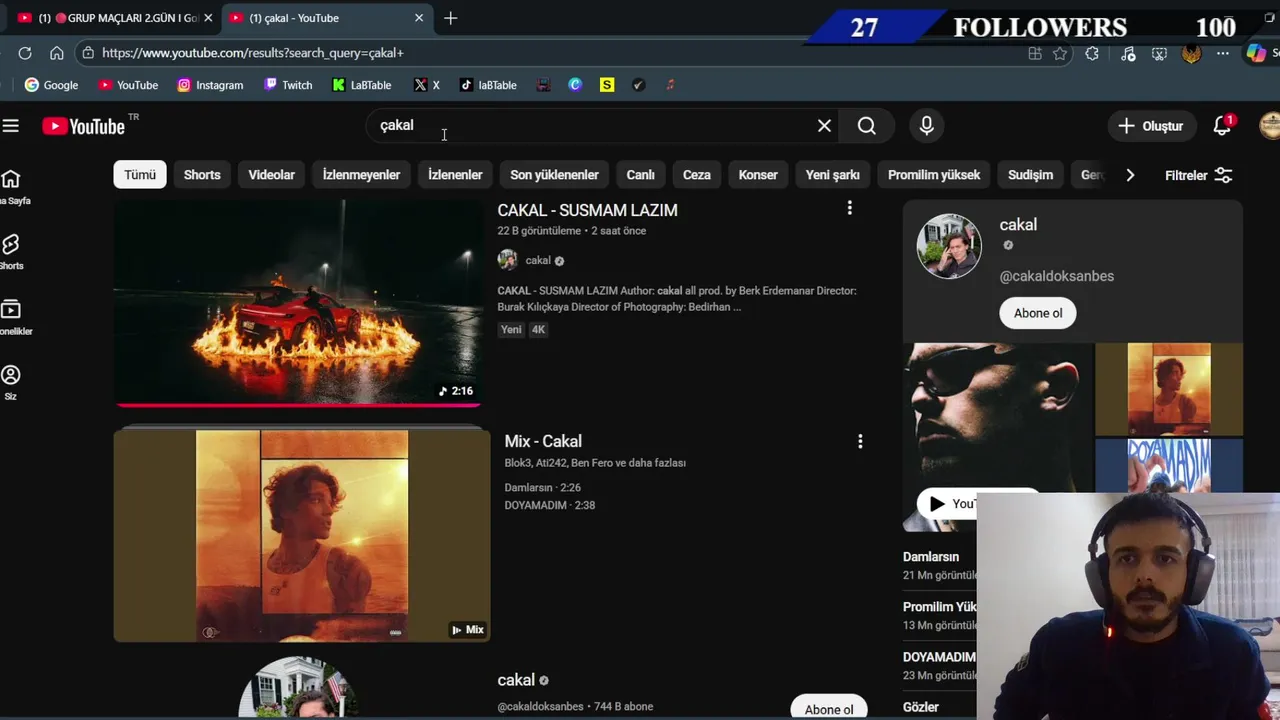Viewport: 1280px width, 720px height.
Task: Open browser settings three-dot menu
Action: 1223,54
